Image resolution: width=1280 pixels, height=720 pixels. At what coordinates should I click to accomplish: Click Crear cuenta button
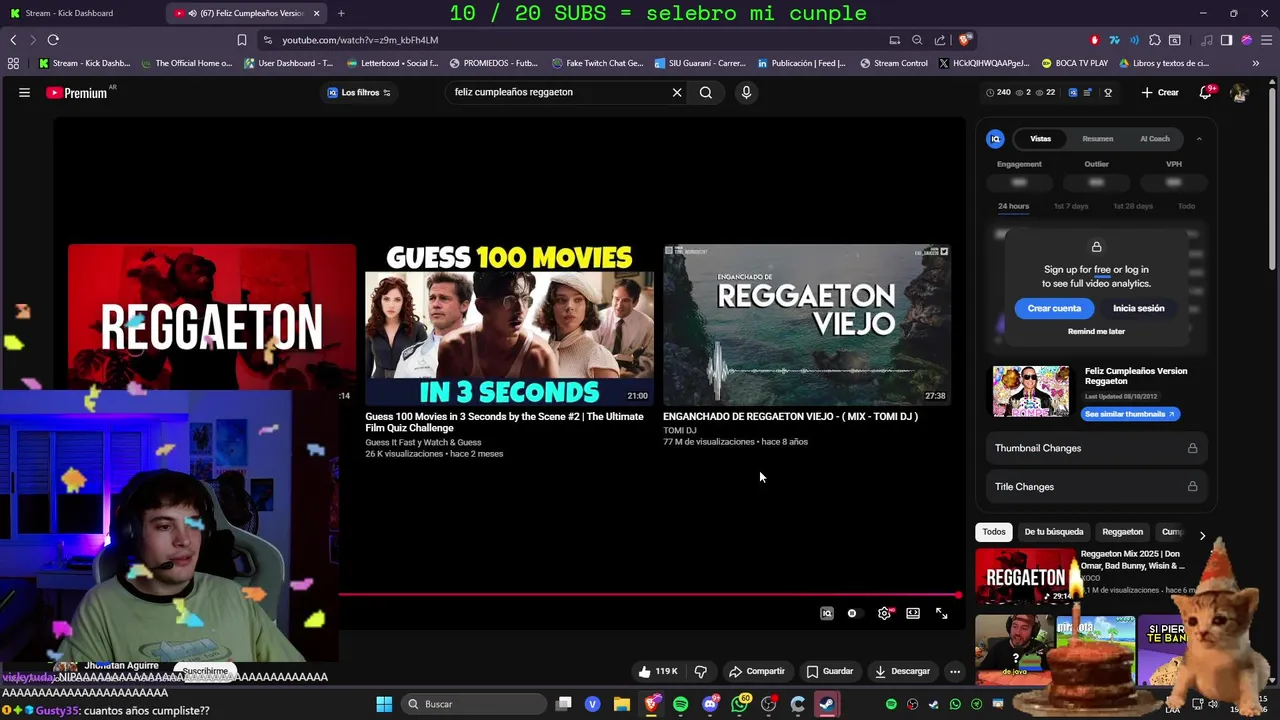pos(1054,308)
